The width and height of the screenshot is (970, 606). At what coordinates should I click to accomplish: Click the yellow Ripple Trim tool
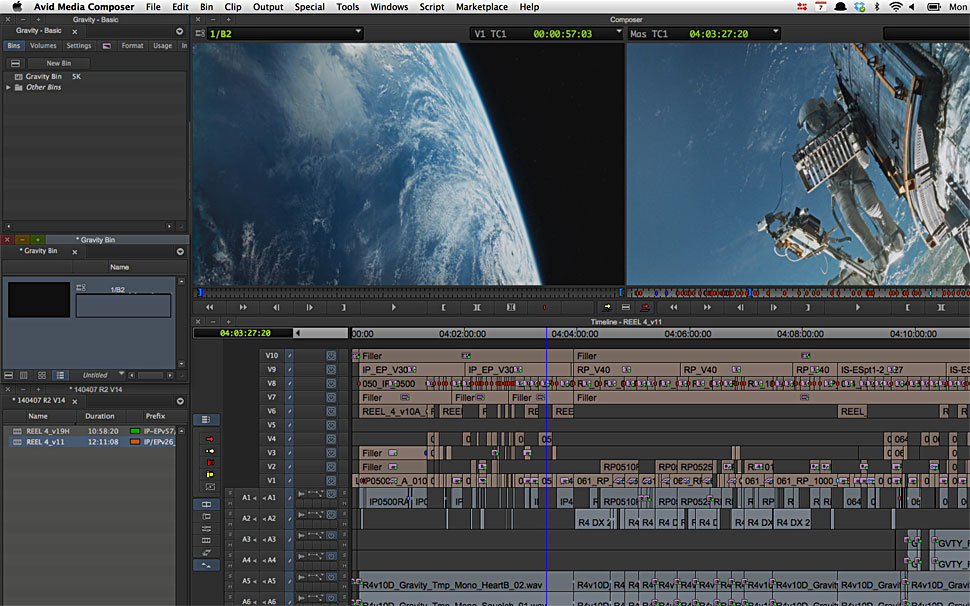pos(210,475)
